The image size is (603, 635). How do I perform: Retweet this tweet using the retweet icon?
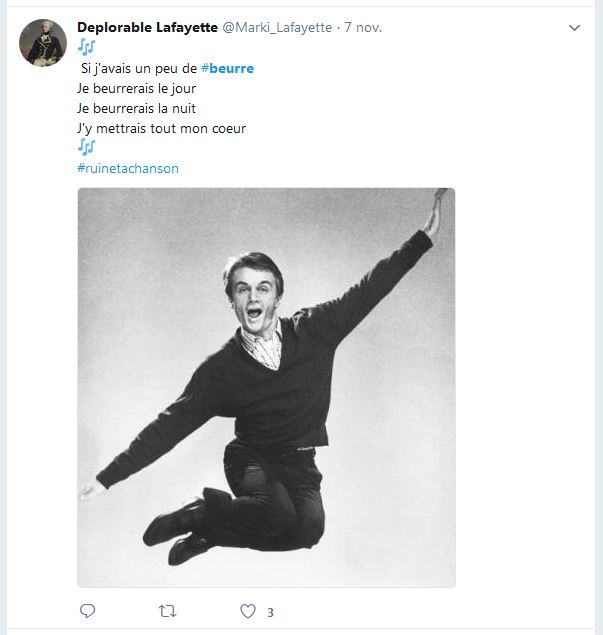(x=167, y=611)
